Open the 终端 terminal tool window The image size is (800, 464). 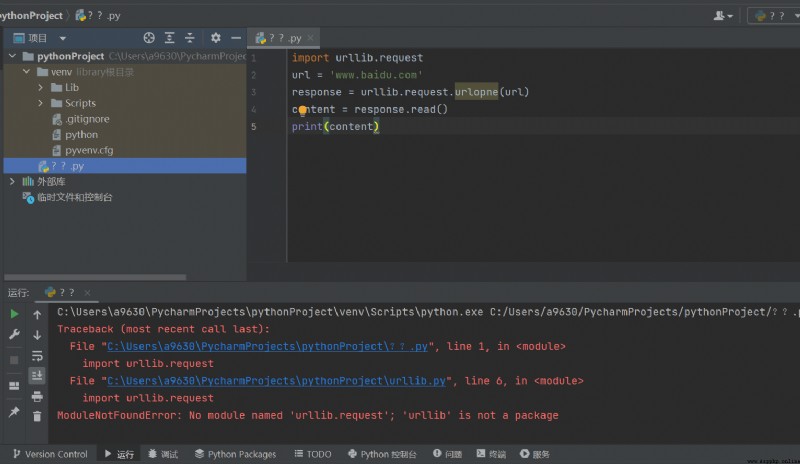[x=491, y=454]
